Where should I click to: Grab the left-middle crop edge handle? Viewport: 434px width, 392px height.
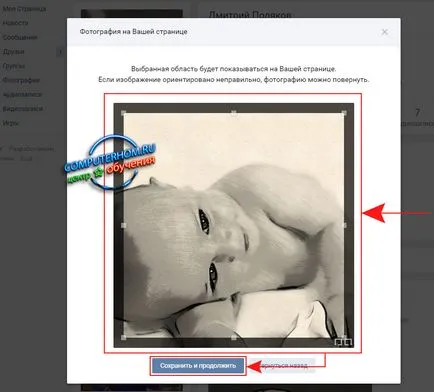(124, 225)
